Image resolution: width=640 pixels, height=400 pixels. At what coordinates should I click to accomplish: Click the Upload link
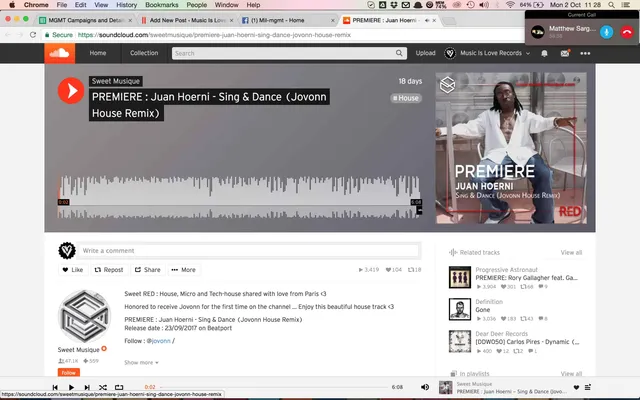click(425, 53)
